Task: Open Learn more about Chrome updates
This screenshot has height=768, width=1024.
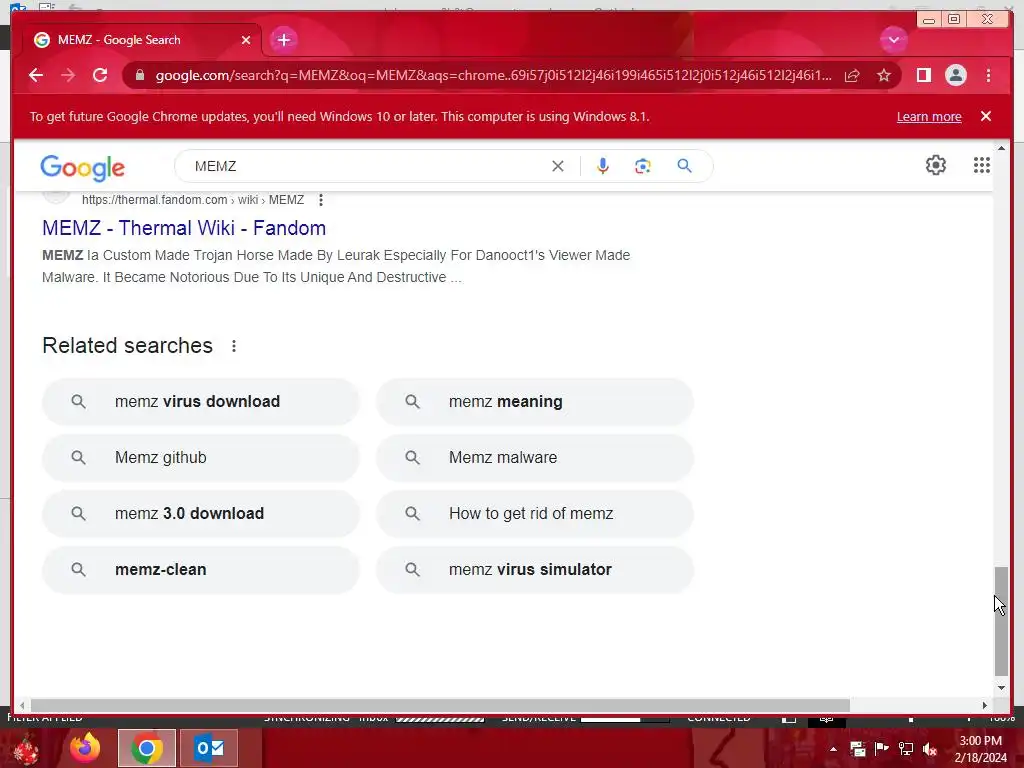Action: coord(929,116)
